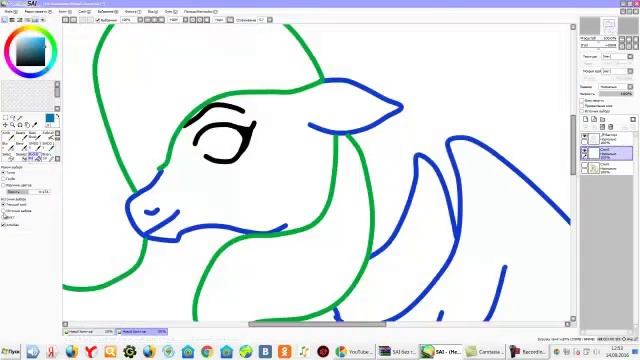Toggle visibility eye of top linework layer
The width and height of the screenshot is (640, 360).
pyautogui.click(x=584, y=136)
